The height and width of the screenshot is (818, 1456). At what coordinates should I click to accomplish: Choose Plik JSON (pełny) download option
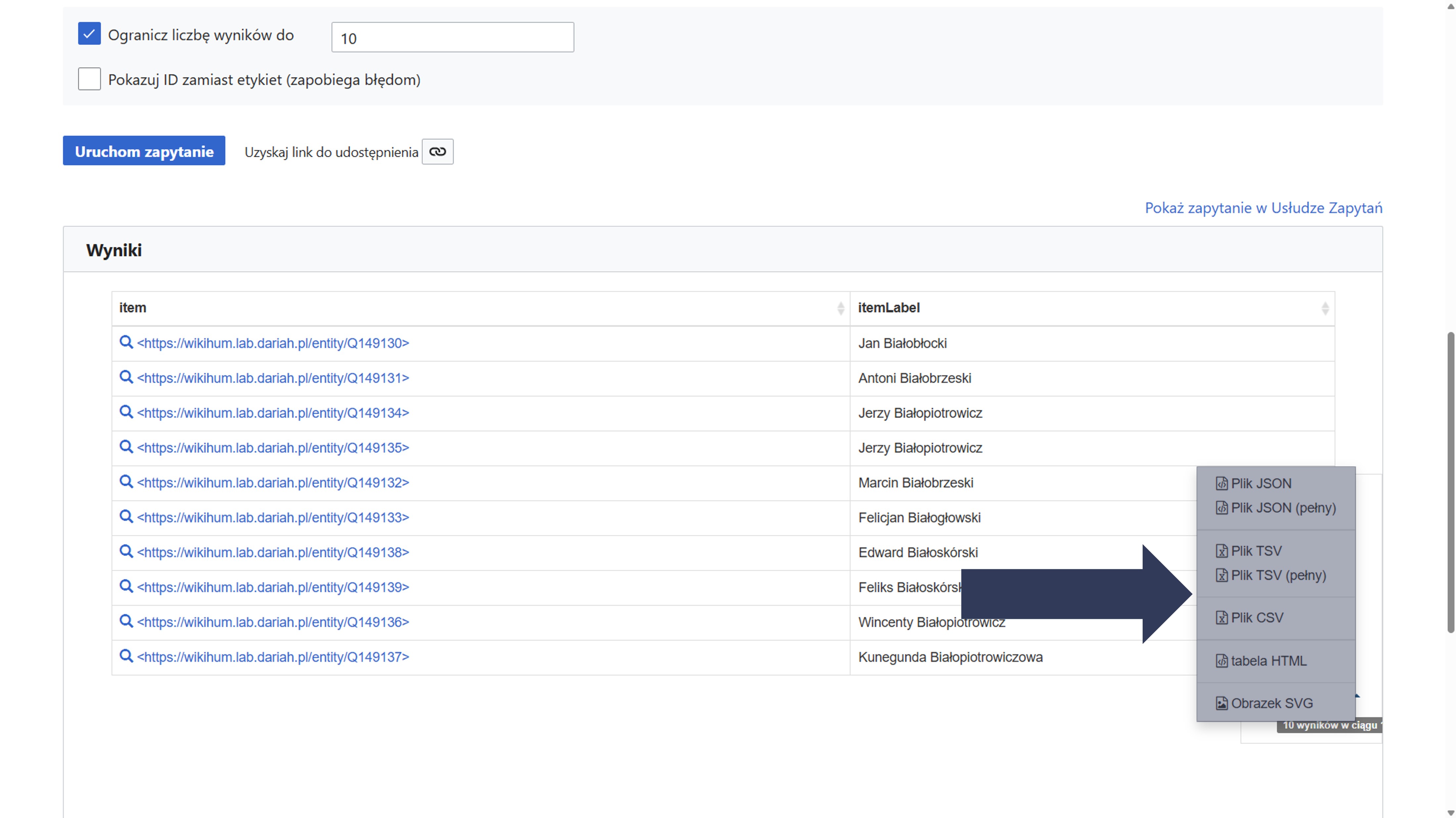tap(1283, 508)
